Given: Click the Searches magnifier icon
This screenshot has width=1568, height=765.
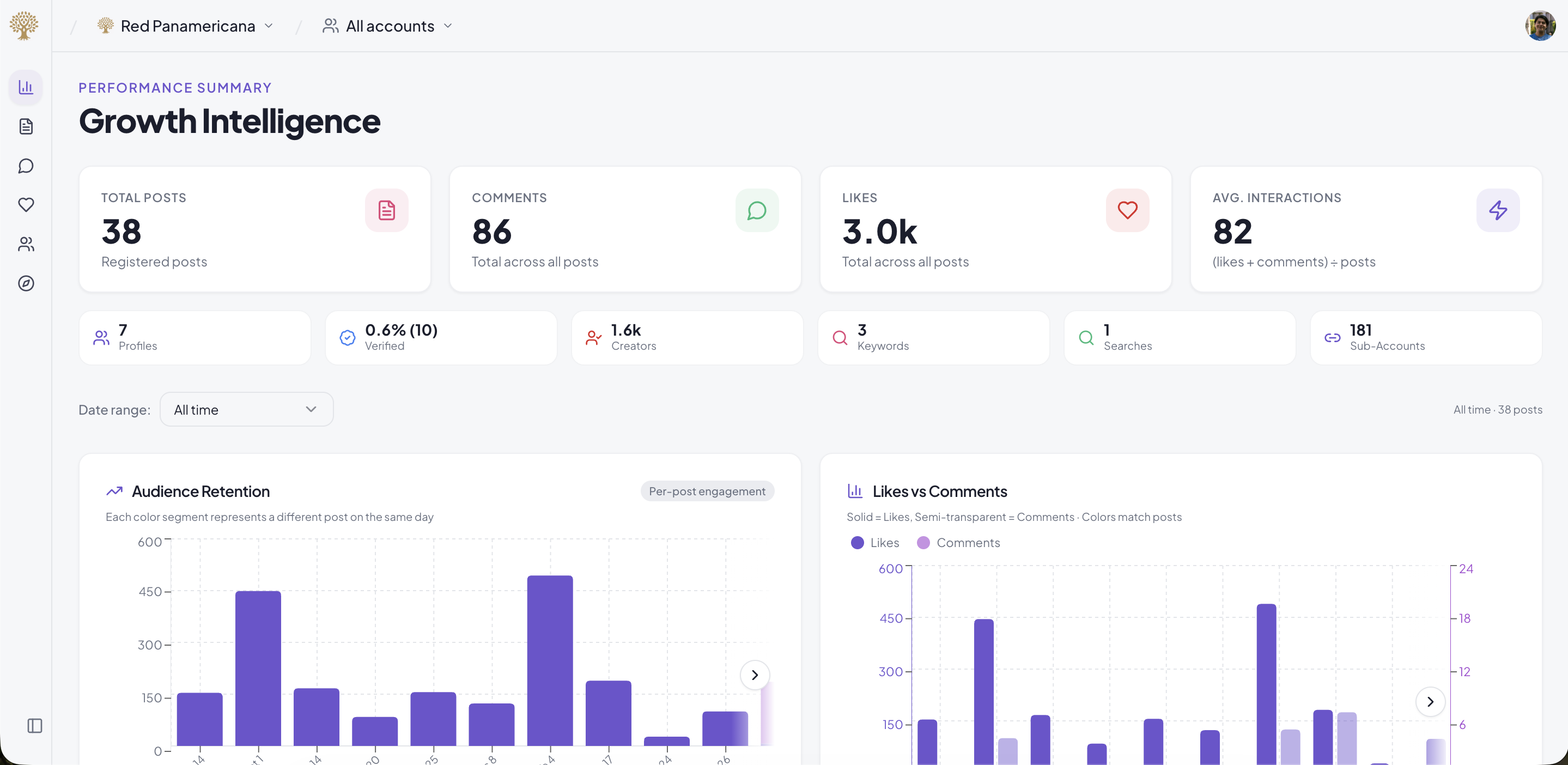Looking at the screenshot, I should pos(1086,338).
